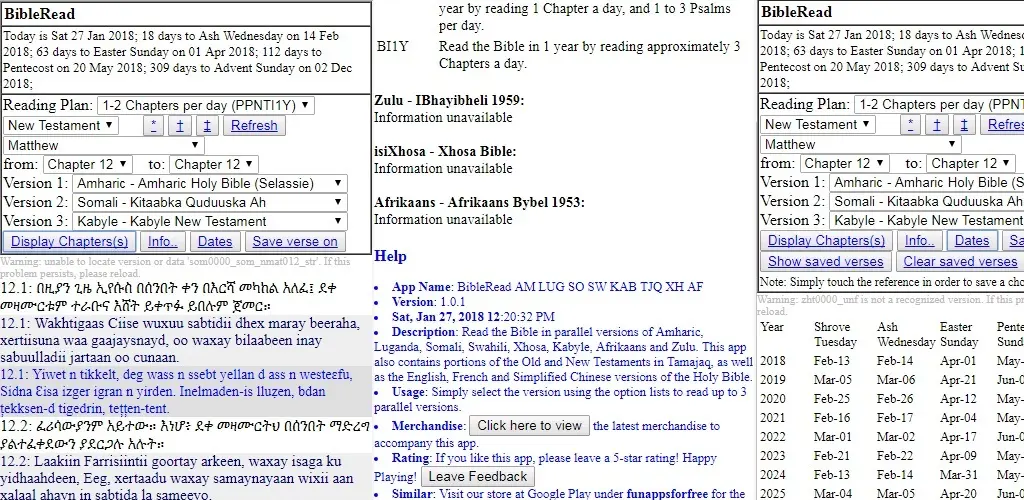Click BibleRead title in left panel
Screen dimensions: 1024x500
(40, 14)
